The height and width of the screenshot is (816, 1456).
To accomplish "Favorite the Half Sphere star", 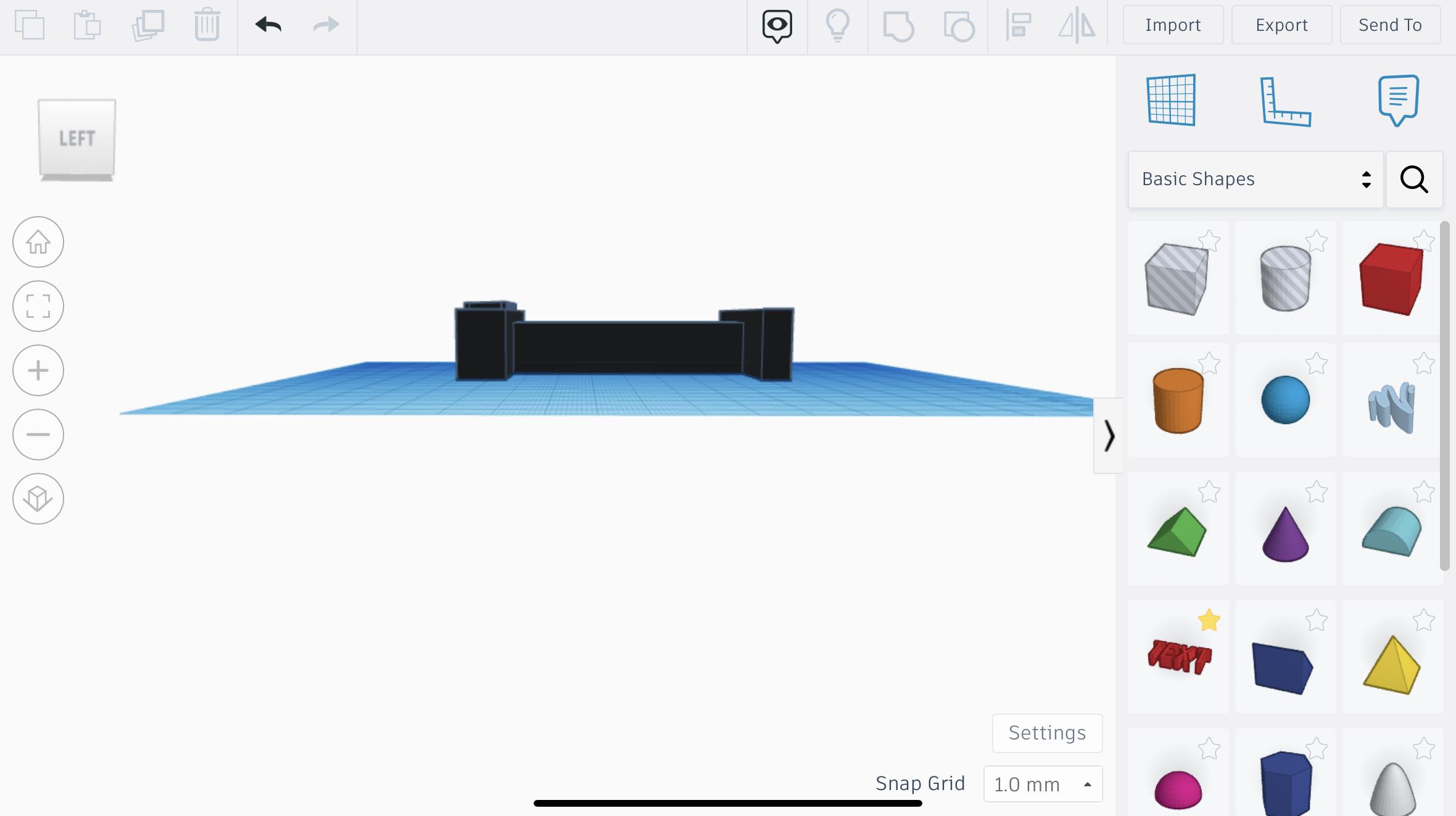I will pos(1209,748).
